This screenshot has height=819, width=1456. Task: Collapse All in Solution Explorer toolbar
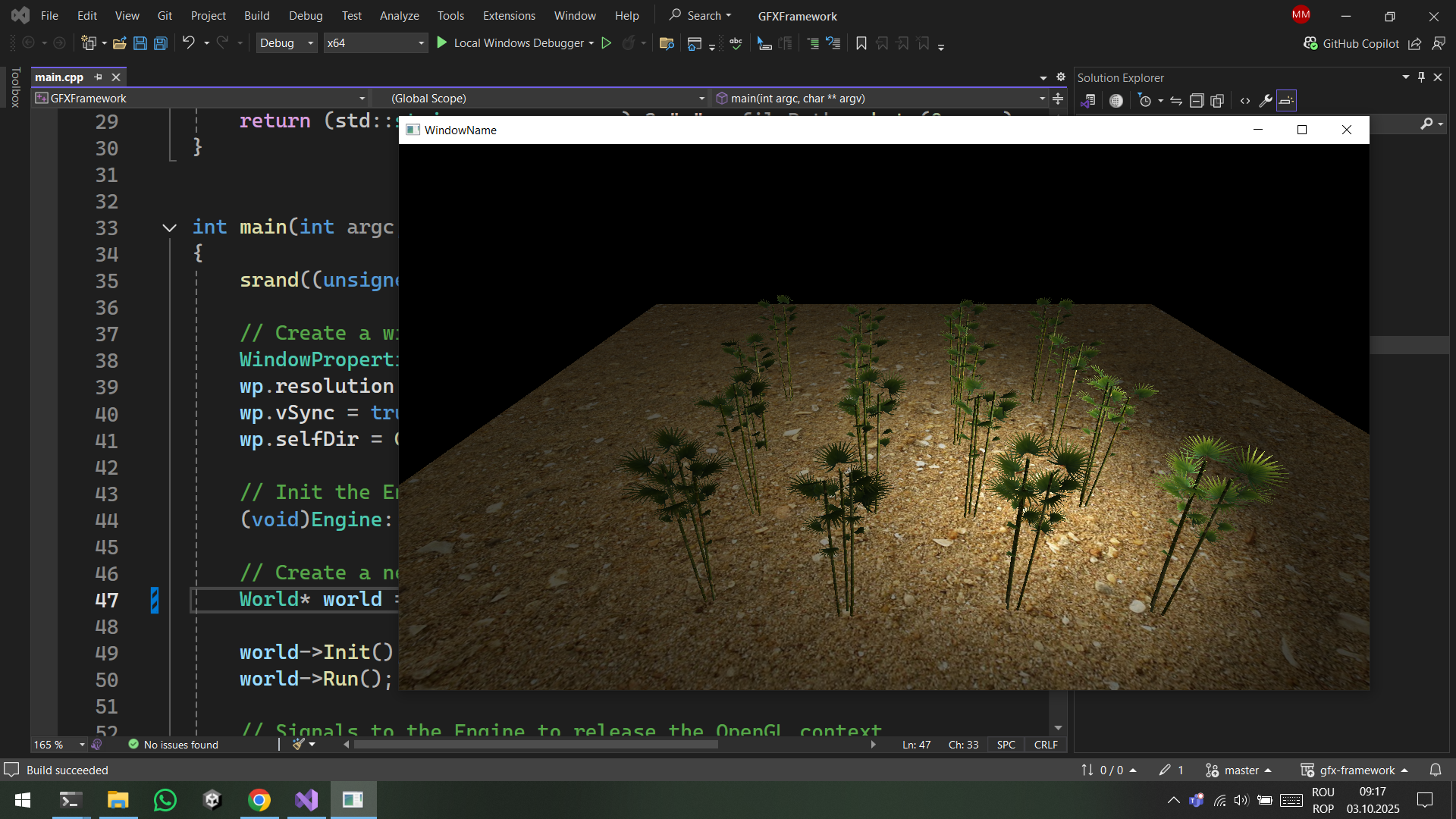1197,101
